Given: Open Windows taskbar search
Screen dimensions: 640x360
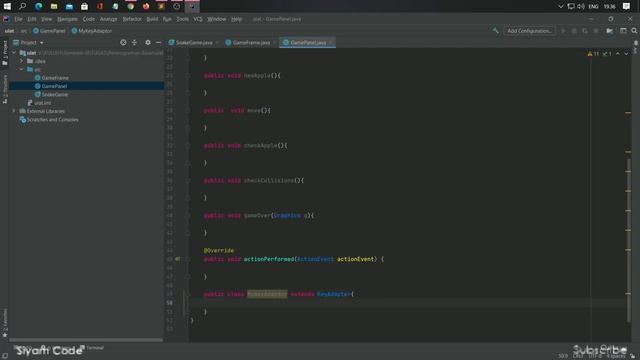Looking at the screenshot, I should [22, 6].
